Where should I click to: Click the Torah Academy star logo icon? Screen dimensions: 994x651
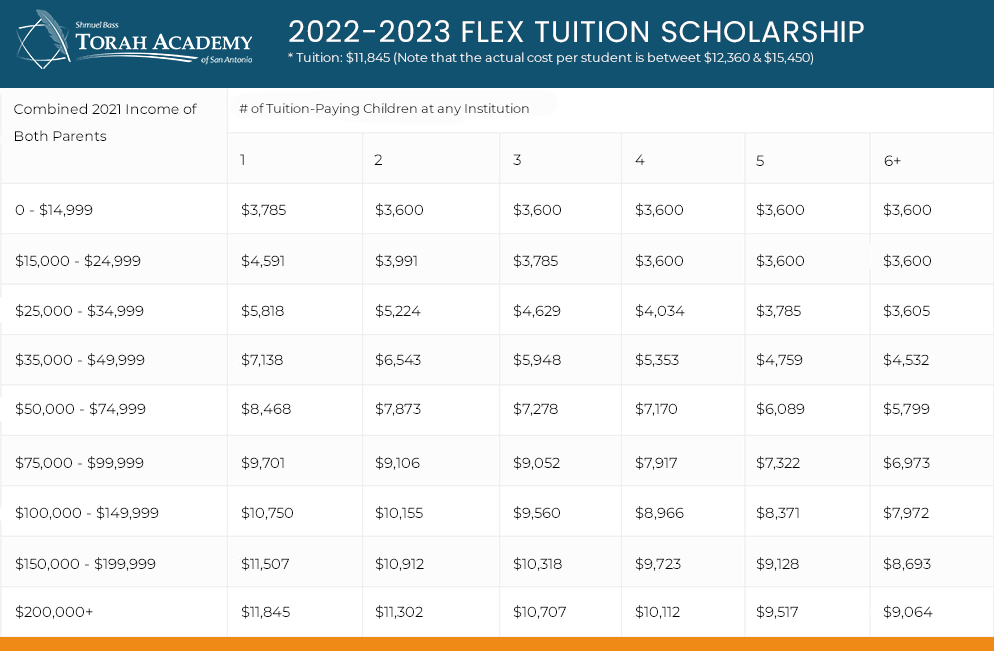[43, 39]
